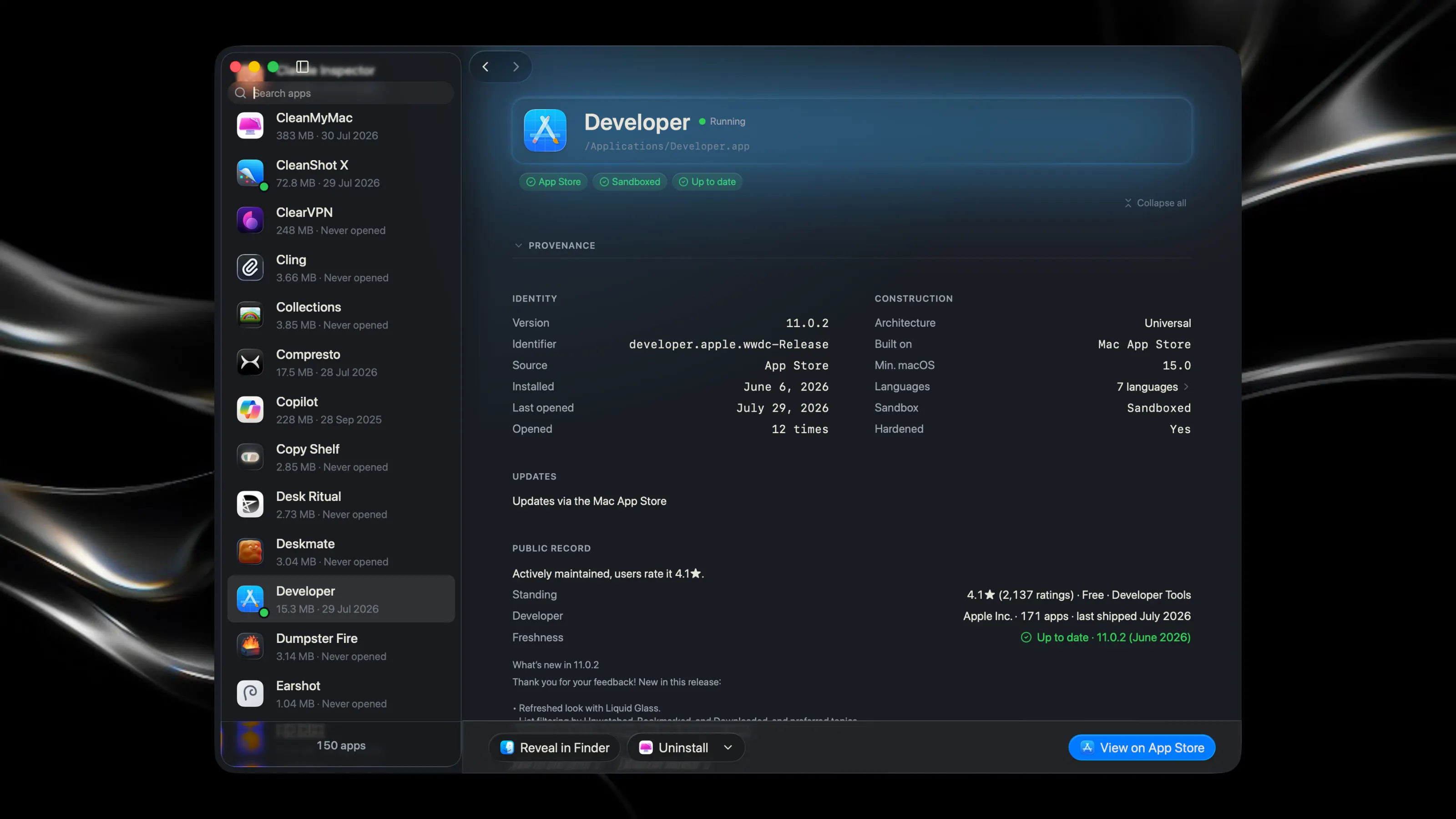Select the Earshot entry
The image size is (1456, 819).
[341, 694]
